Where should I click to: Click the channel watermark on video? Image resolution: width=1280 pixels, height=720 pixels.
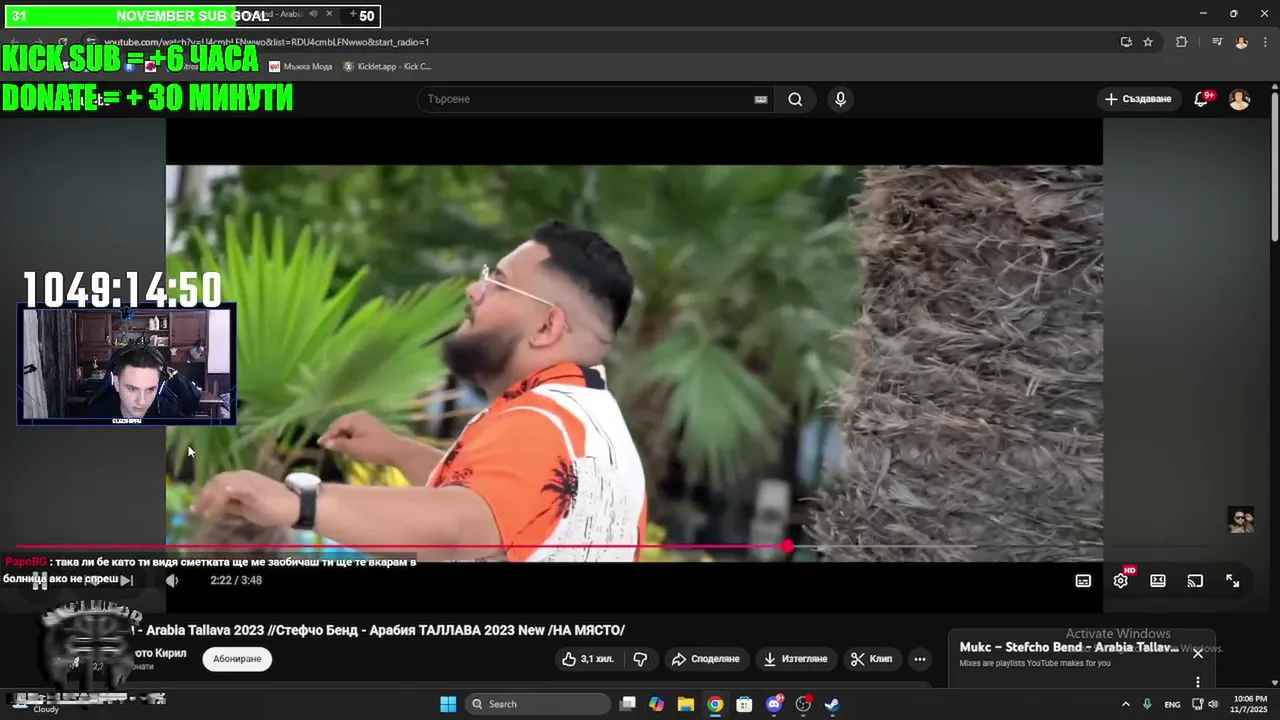[1241, 520]
